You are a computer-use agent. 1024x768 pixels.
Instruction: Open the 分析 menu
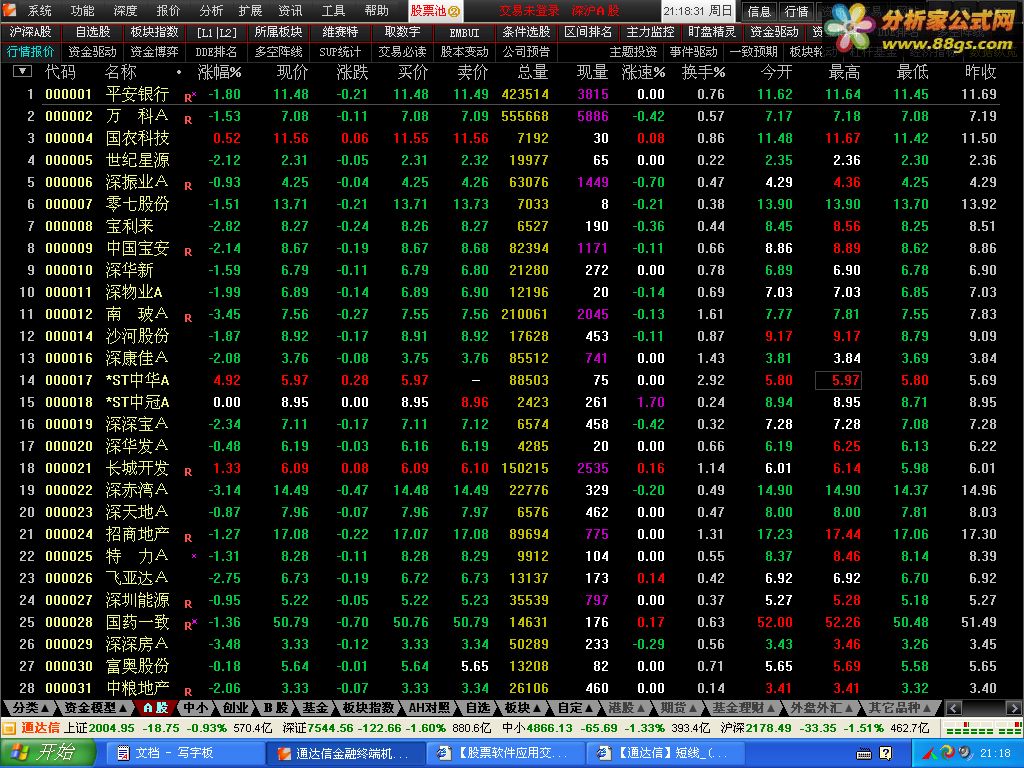coord(210,10)
